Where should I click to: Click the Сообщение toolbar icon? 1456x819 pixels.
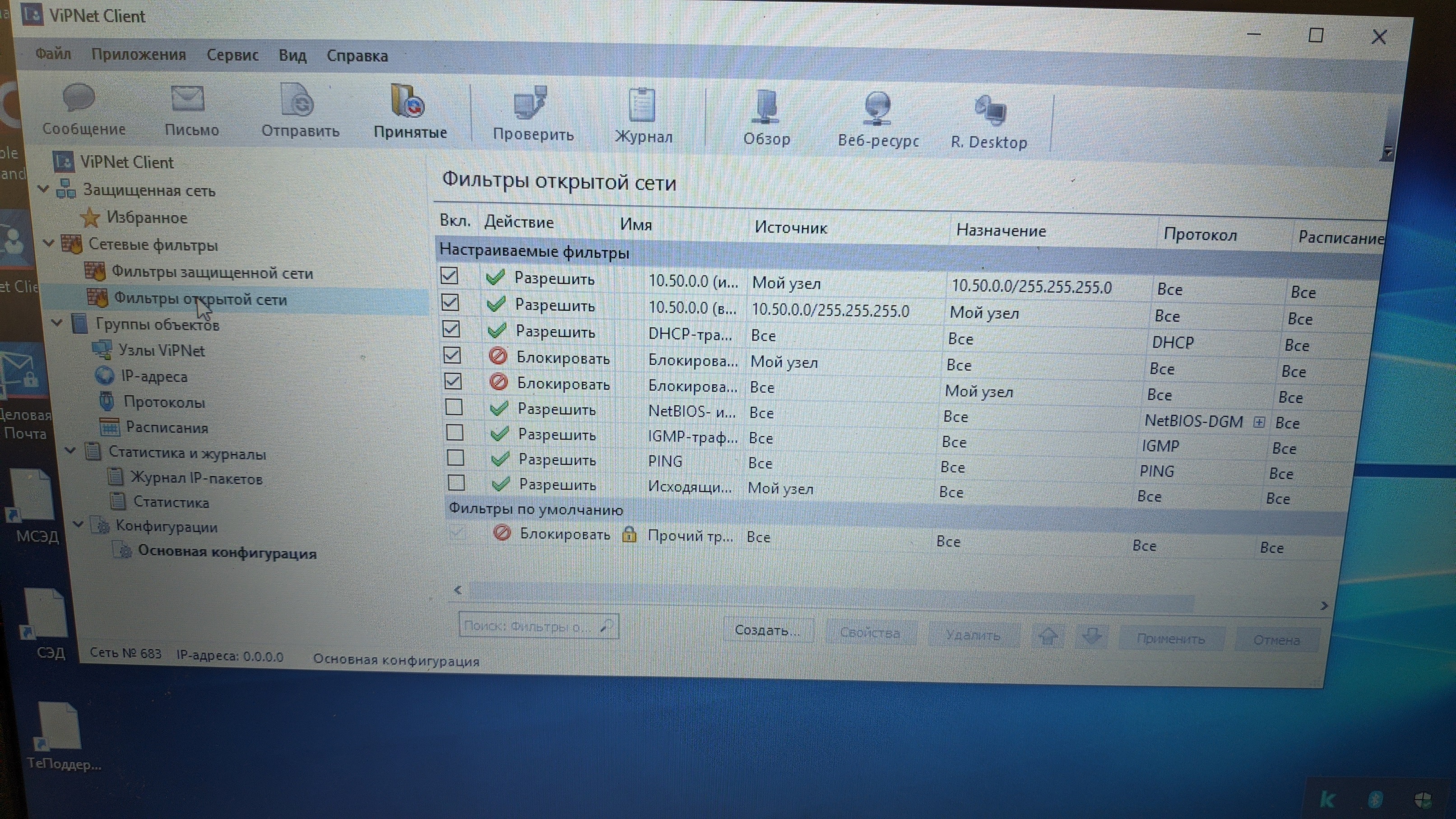click(79, 98)
